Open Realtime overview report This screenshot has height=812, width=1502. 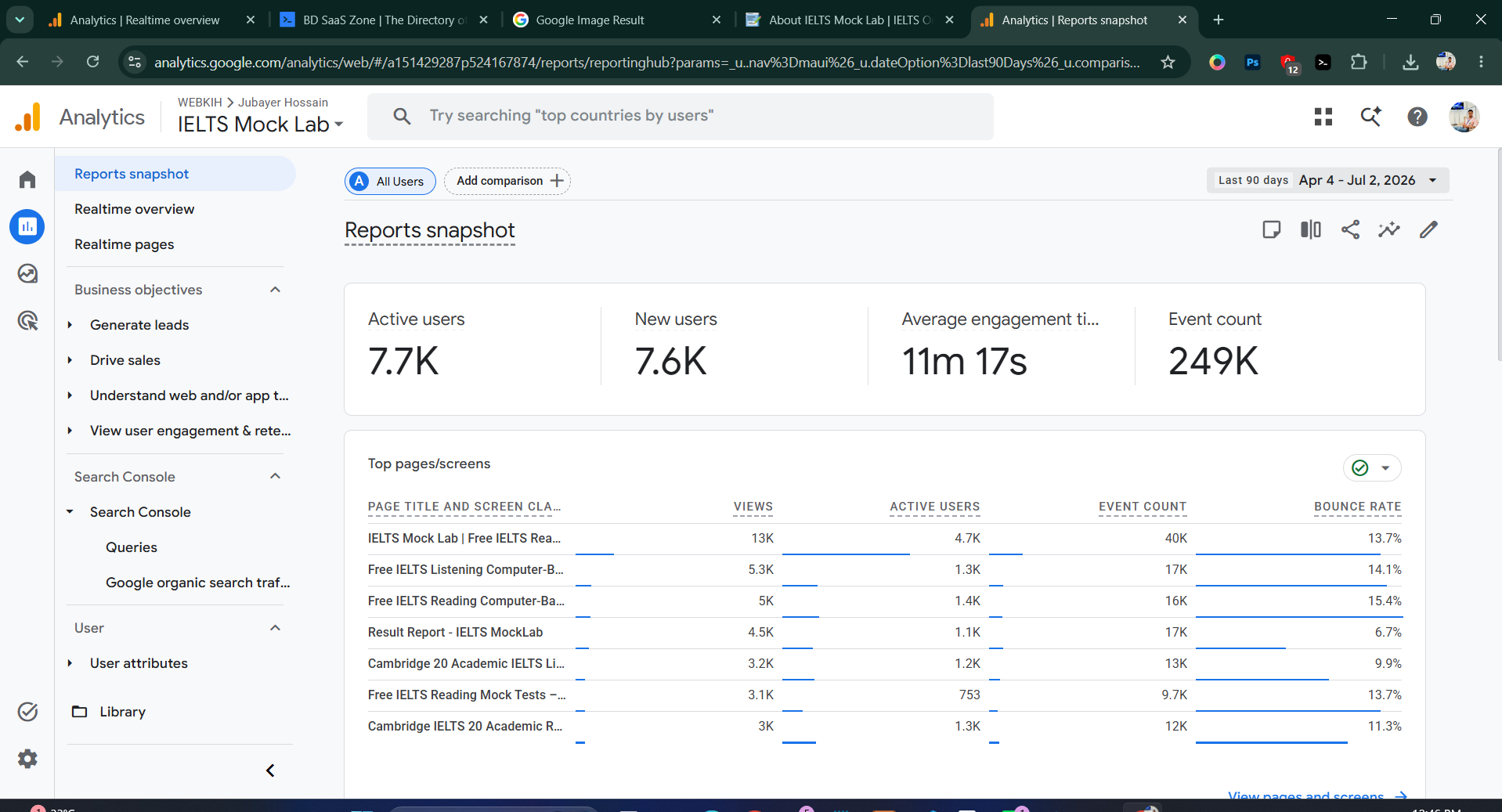point(135,209)
